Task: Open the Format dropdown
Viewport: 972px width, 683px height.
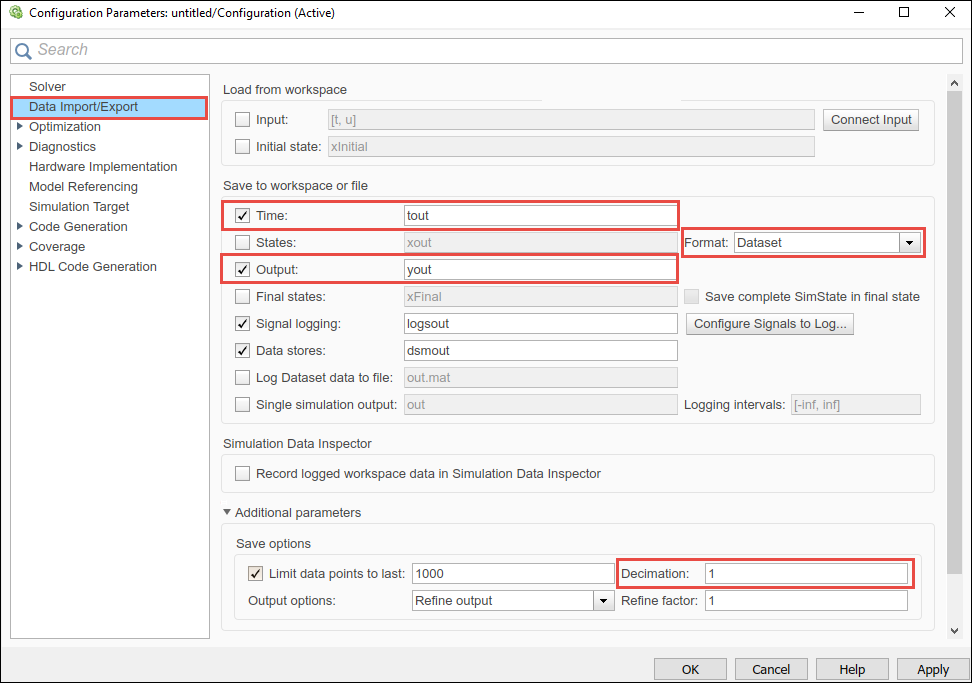Action: [908, 242]
